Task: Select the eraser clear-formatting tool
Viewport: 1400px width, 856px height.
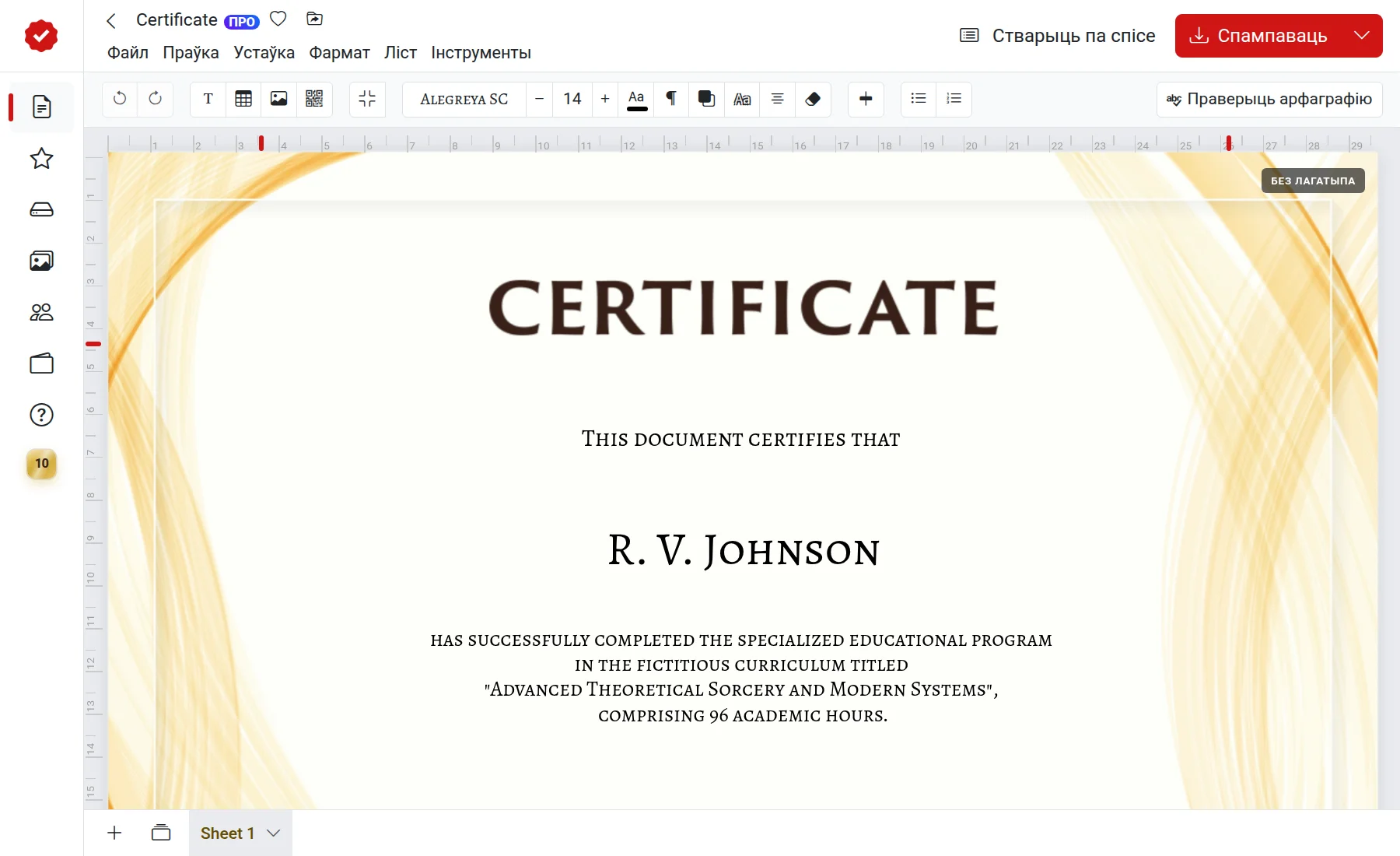Action: [813, 99]
